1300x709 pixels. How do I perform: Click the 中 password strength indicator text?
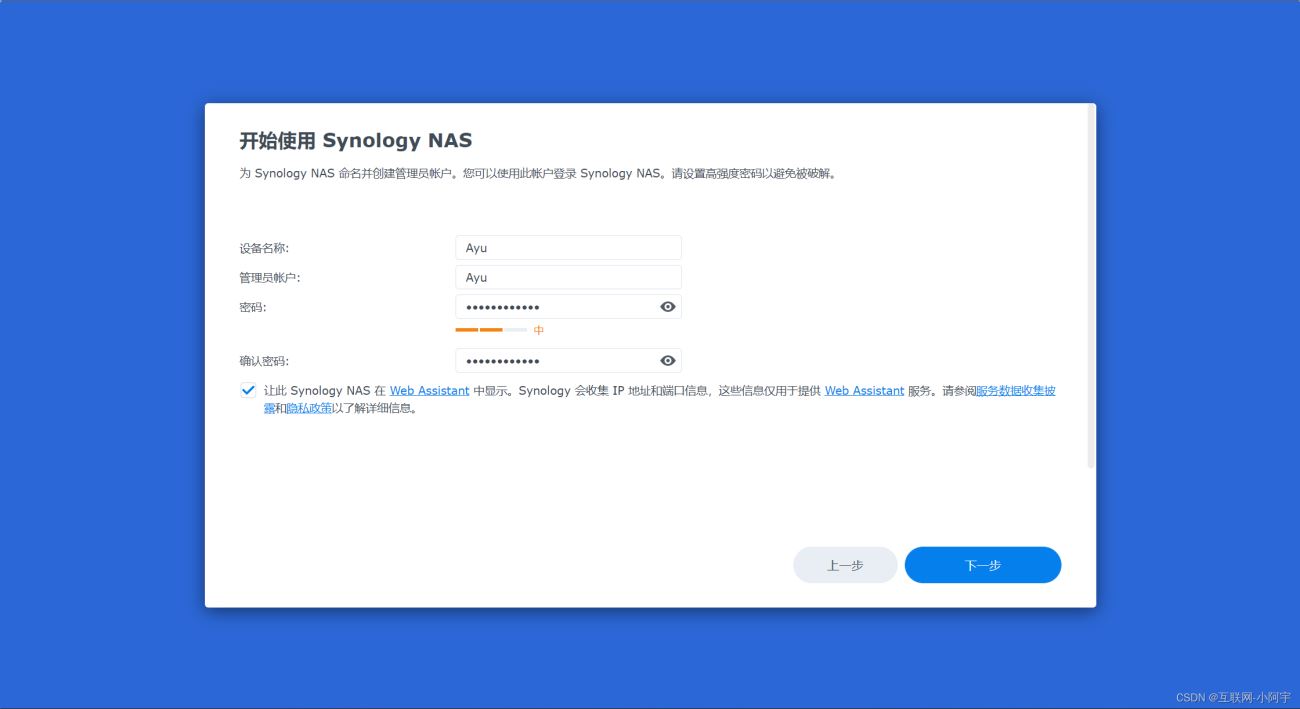(539, 330)
